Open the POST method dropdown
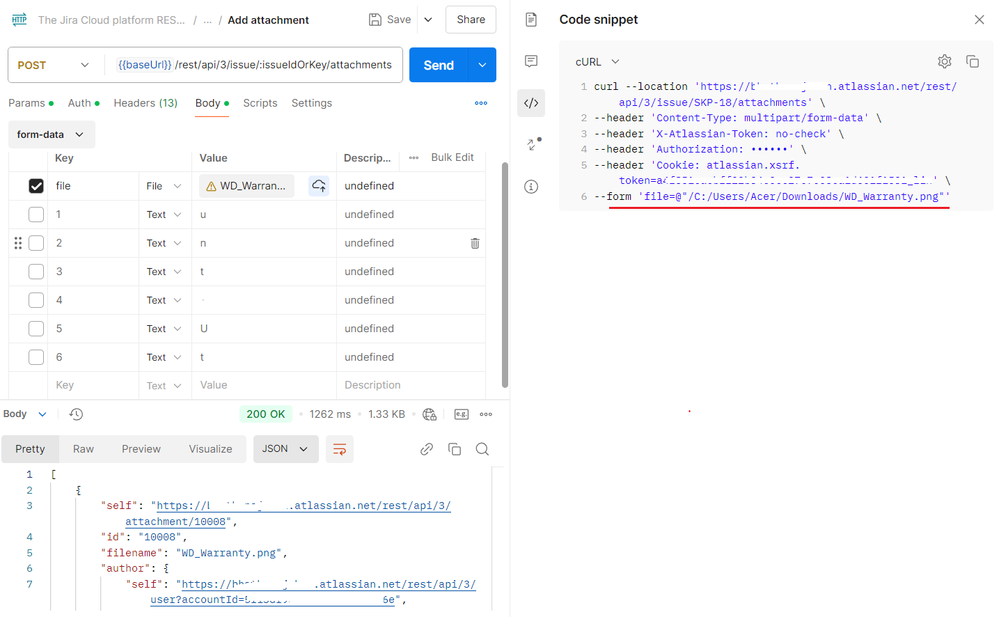The width and height of the screenshot is (999, 617). [53, 65]
